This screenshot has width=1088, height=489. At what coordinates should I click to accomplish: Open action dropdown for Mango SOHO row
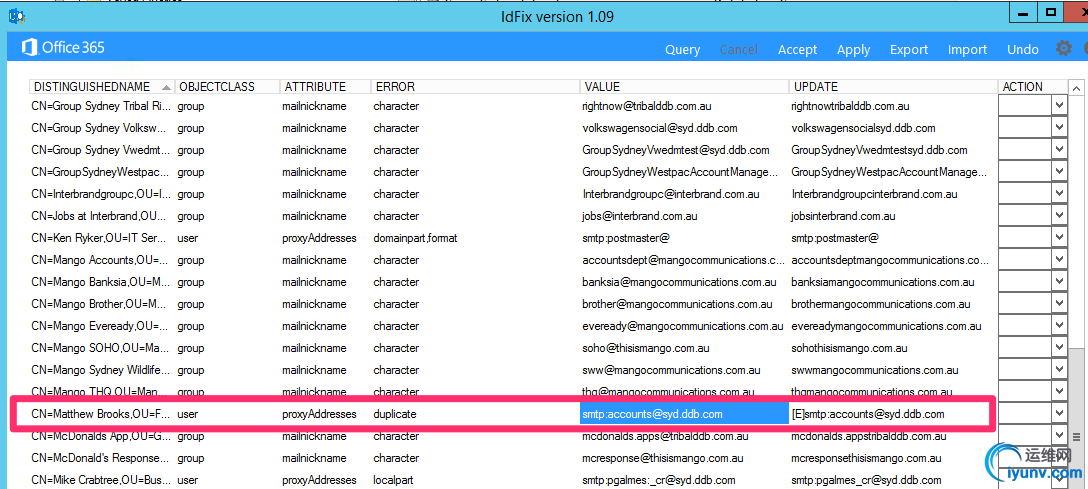(1059, 348)
